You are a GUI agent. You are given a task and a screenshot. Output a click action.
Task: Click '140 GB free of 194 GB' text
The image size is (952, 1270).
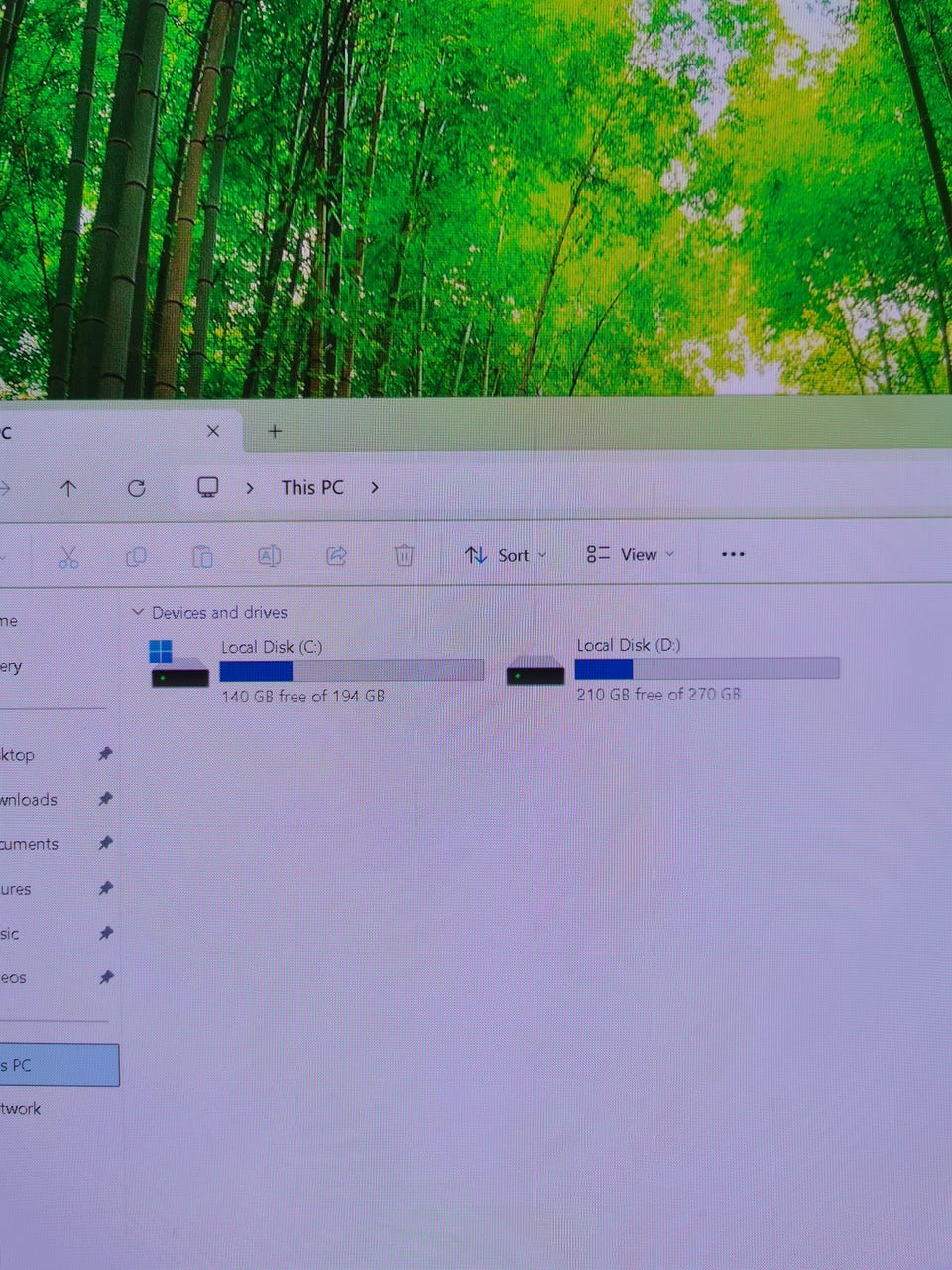[302, 697]
